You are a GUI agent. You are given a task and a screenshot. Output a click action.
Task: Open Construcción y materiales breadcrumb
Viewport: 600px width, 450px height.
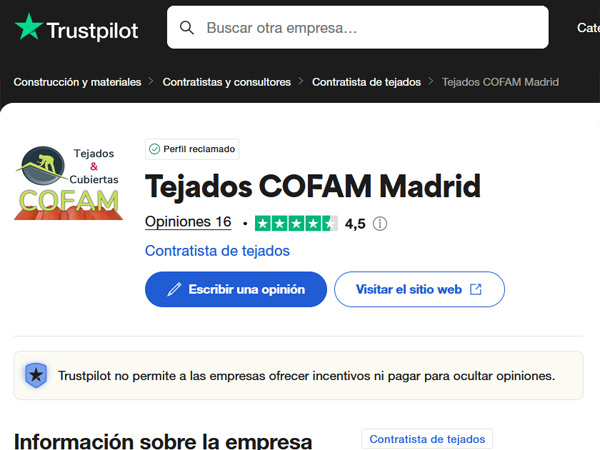click(x=77, y=82)
